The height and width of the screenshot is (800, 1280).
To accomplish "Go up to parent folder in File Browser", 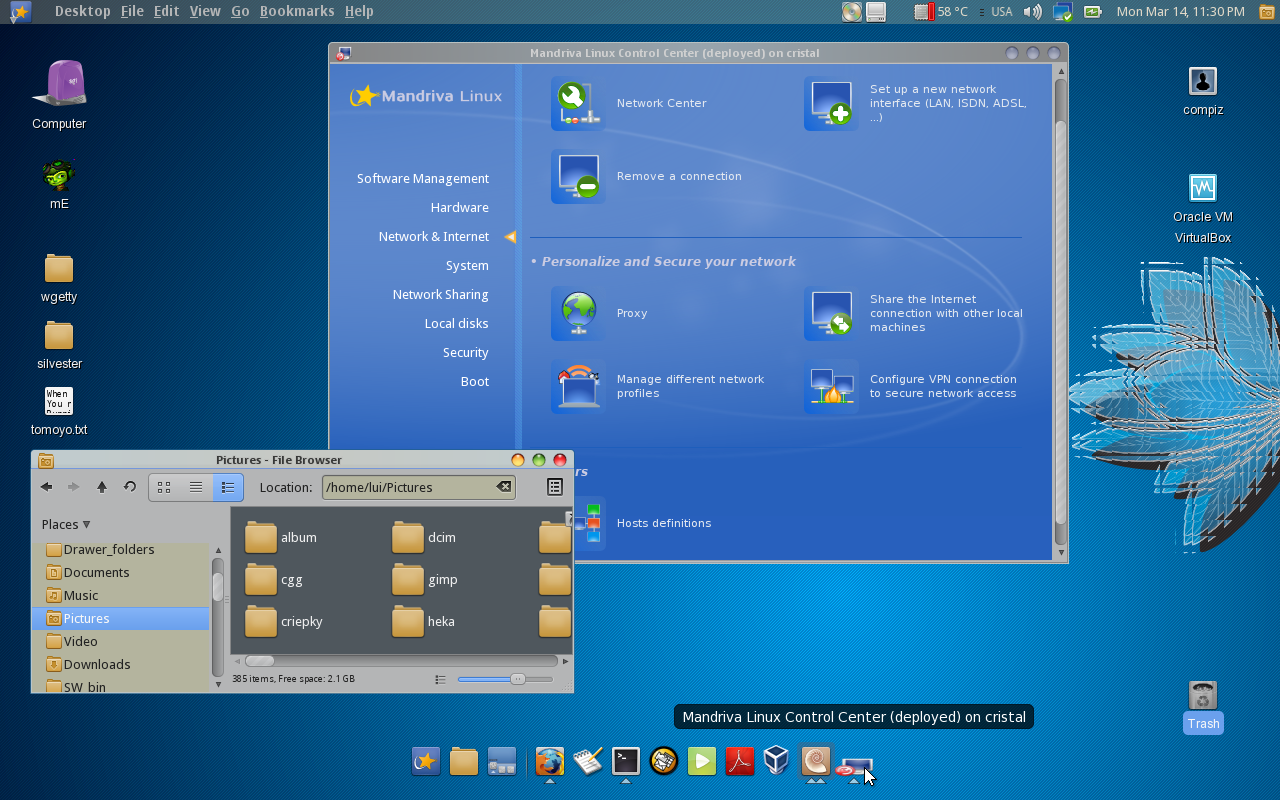I will click(x=102, y=487).
